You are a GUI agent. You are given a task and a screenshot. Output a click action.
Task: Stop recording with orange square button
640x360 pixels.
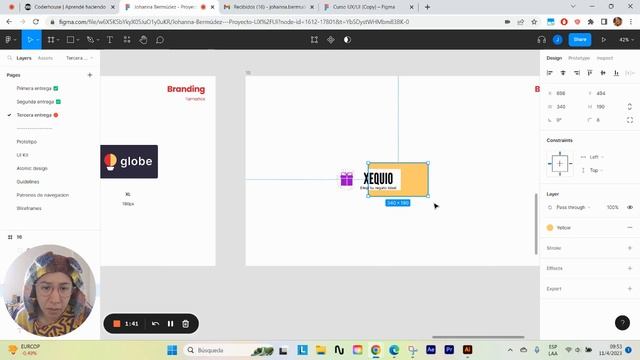coord(116,324)
